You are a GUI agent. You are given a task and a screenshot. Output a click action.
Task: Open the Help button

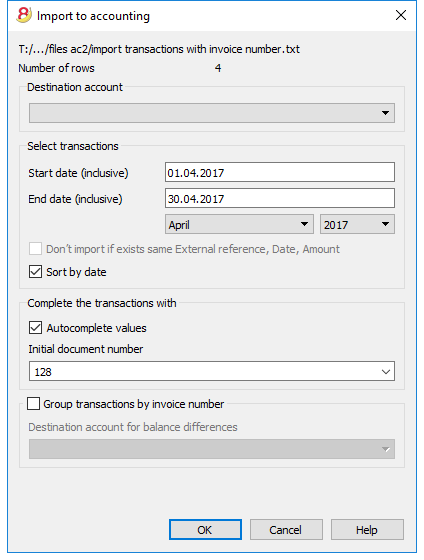coord(367,530)
